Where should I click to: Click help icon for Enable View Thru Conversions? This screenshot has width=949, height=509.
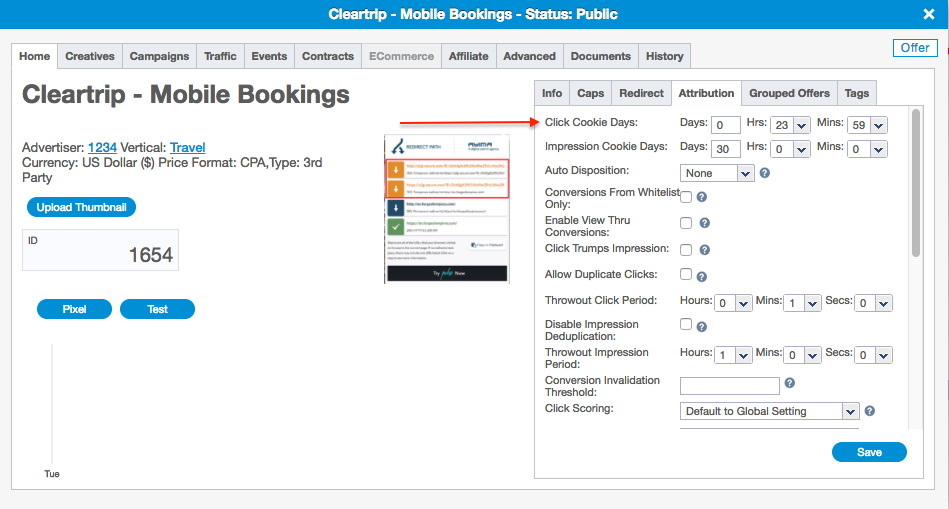pyautogui.click(x=704, y=223)
